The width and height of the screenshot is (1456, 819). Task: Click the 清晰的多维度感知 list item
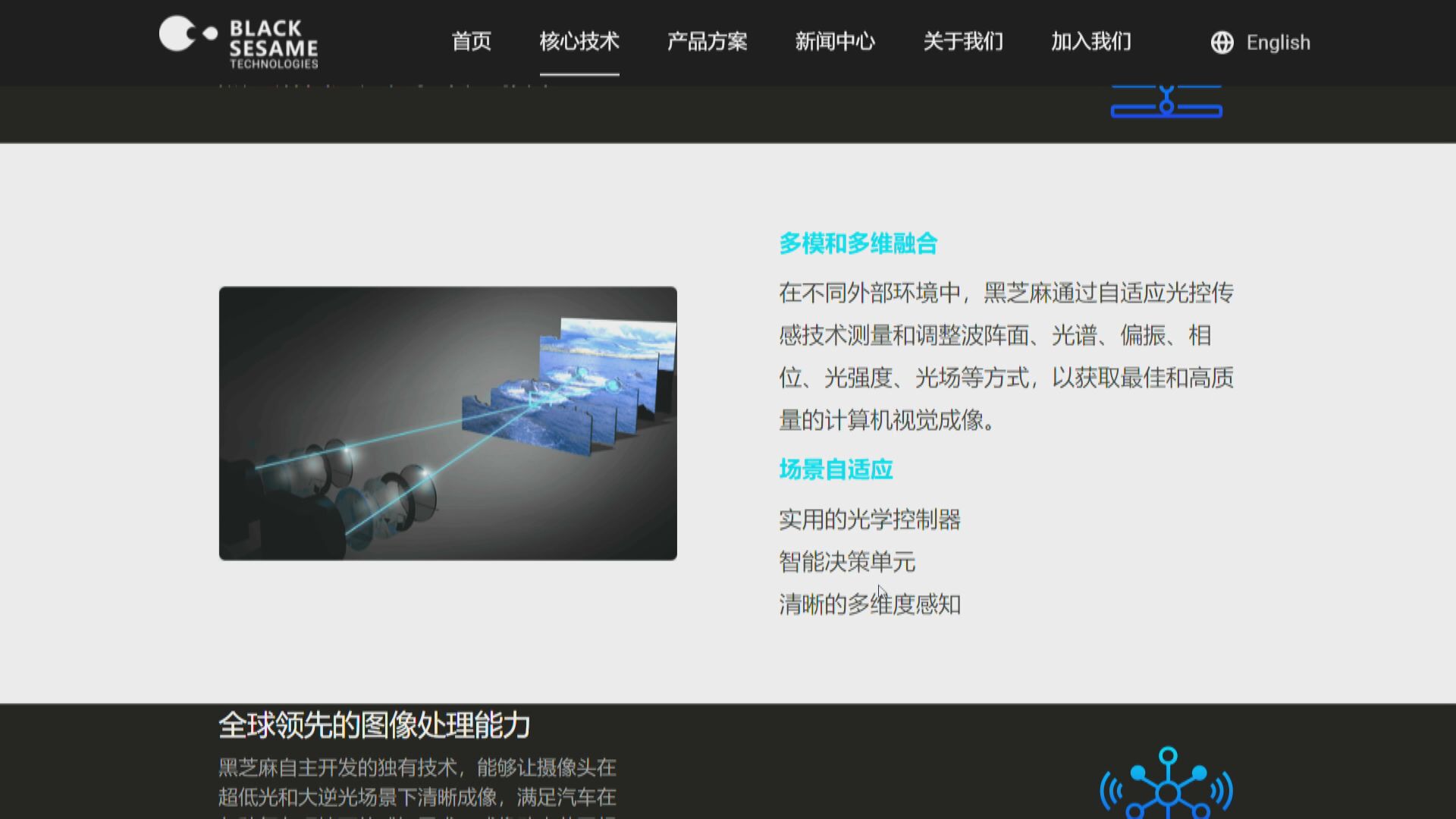point(869,604)
